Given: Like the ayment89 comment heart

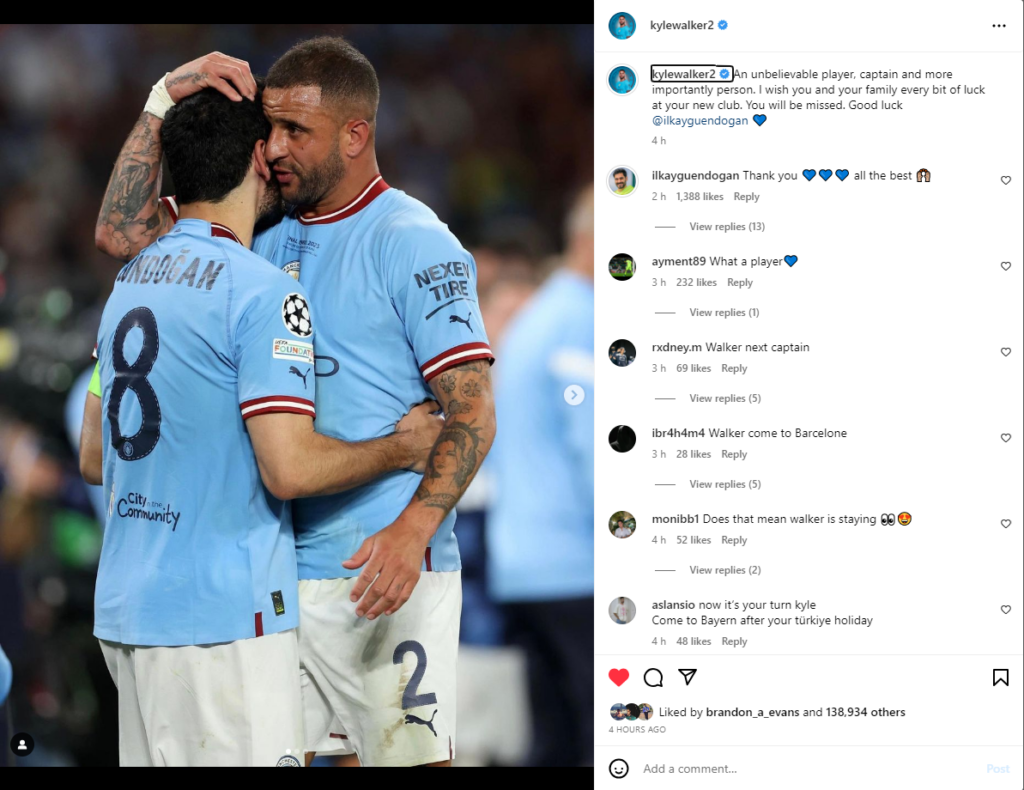Looking at the screenshot, I should click(1006, 266).
